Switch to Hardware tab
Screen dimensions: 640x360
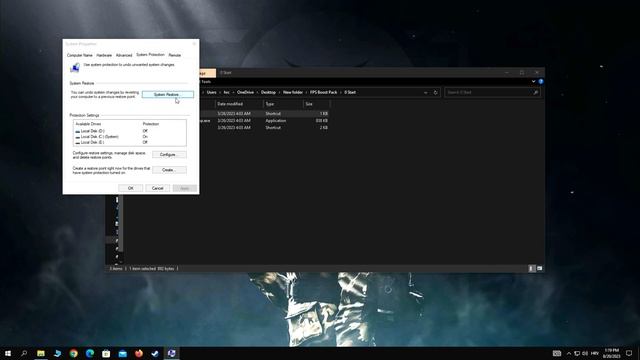tap(104, 55)
